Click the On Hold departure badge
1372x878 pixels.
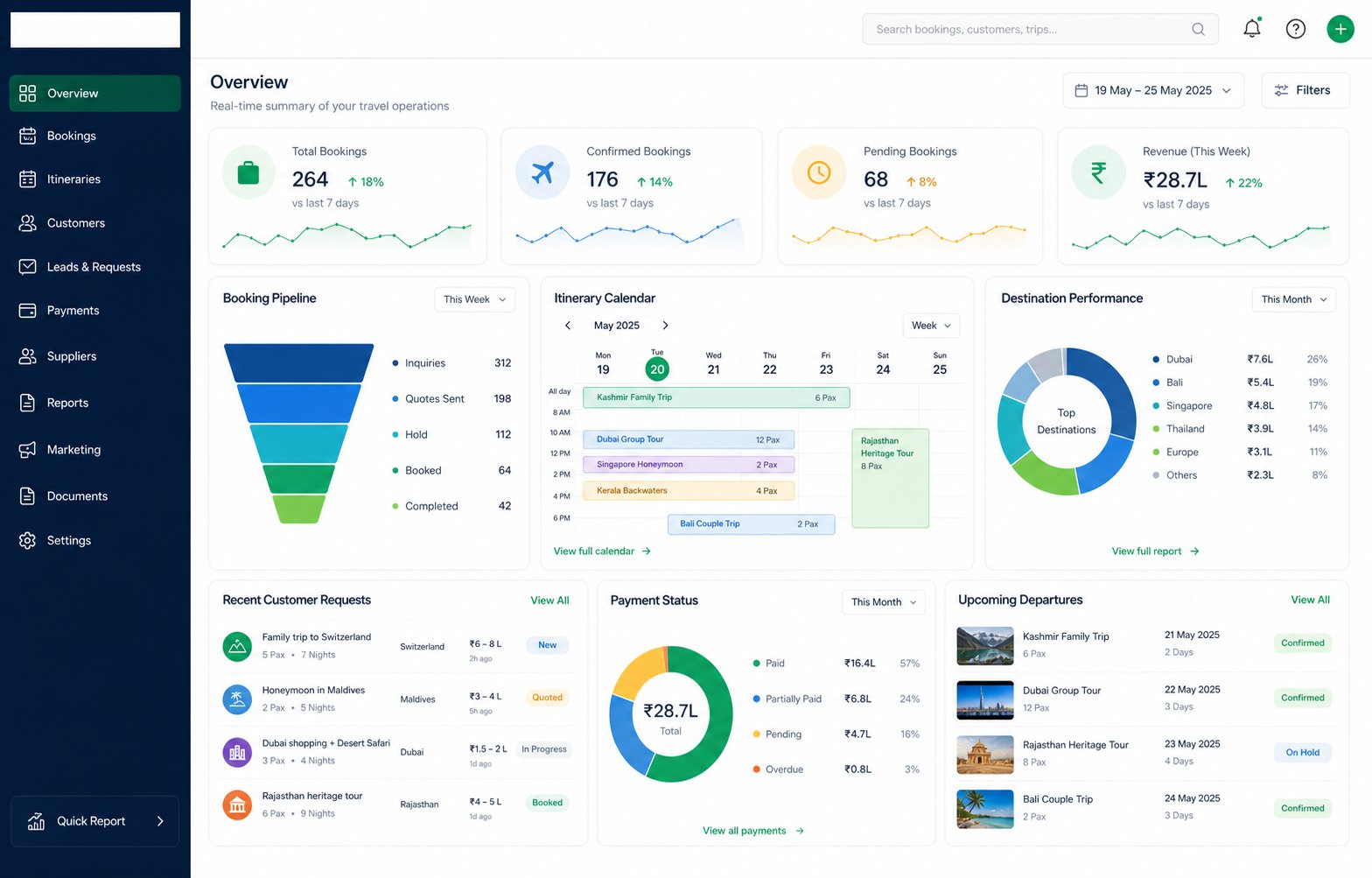tap(1303, 753)
